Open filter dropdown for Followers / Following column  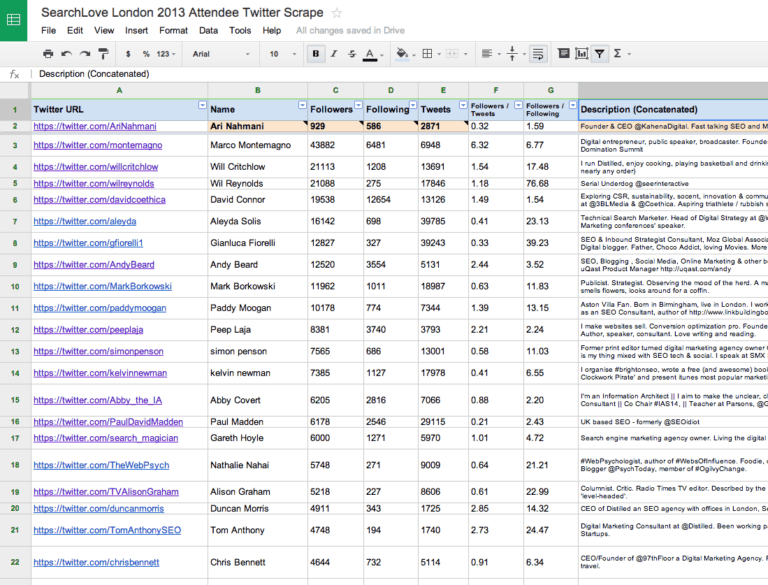click(573, 105)
